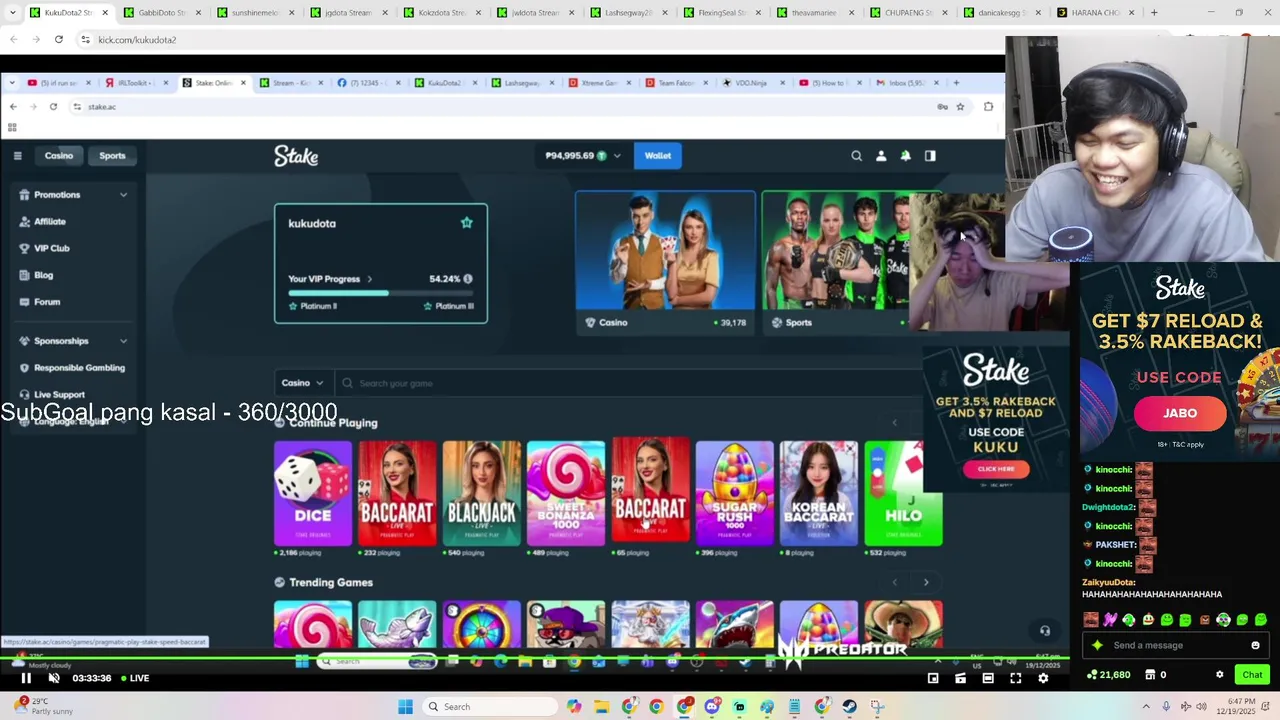
Task: Jump to LIVE indicator
Action: (x=135, y=678)
